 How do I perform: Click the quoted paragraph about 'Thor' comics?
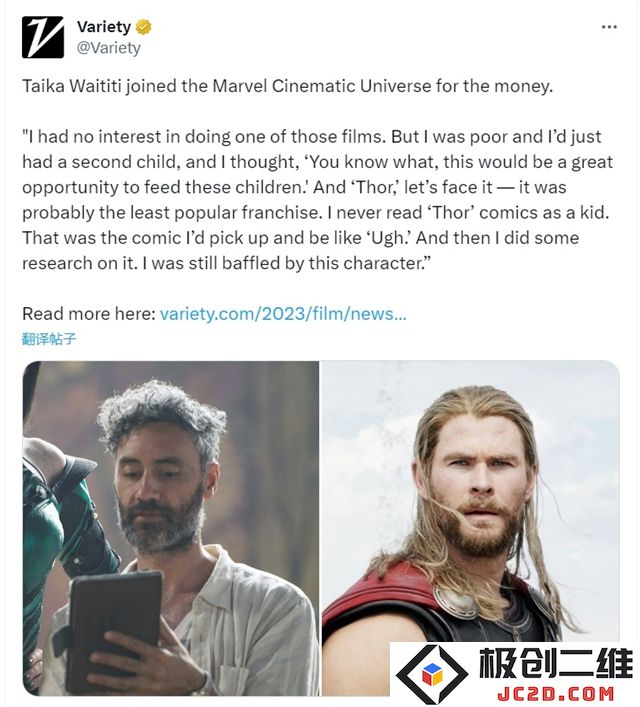318,200
